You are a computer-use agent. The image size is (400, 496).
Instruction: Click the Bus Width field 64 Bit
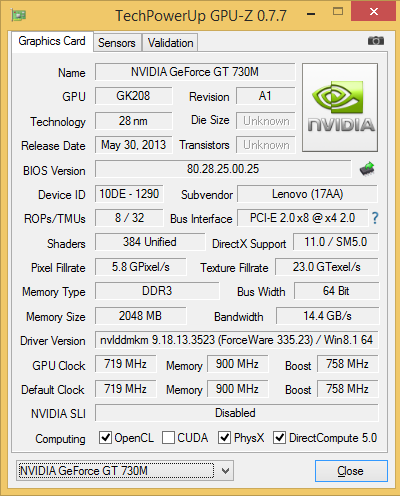pos(336,291)
